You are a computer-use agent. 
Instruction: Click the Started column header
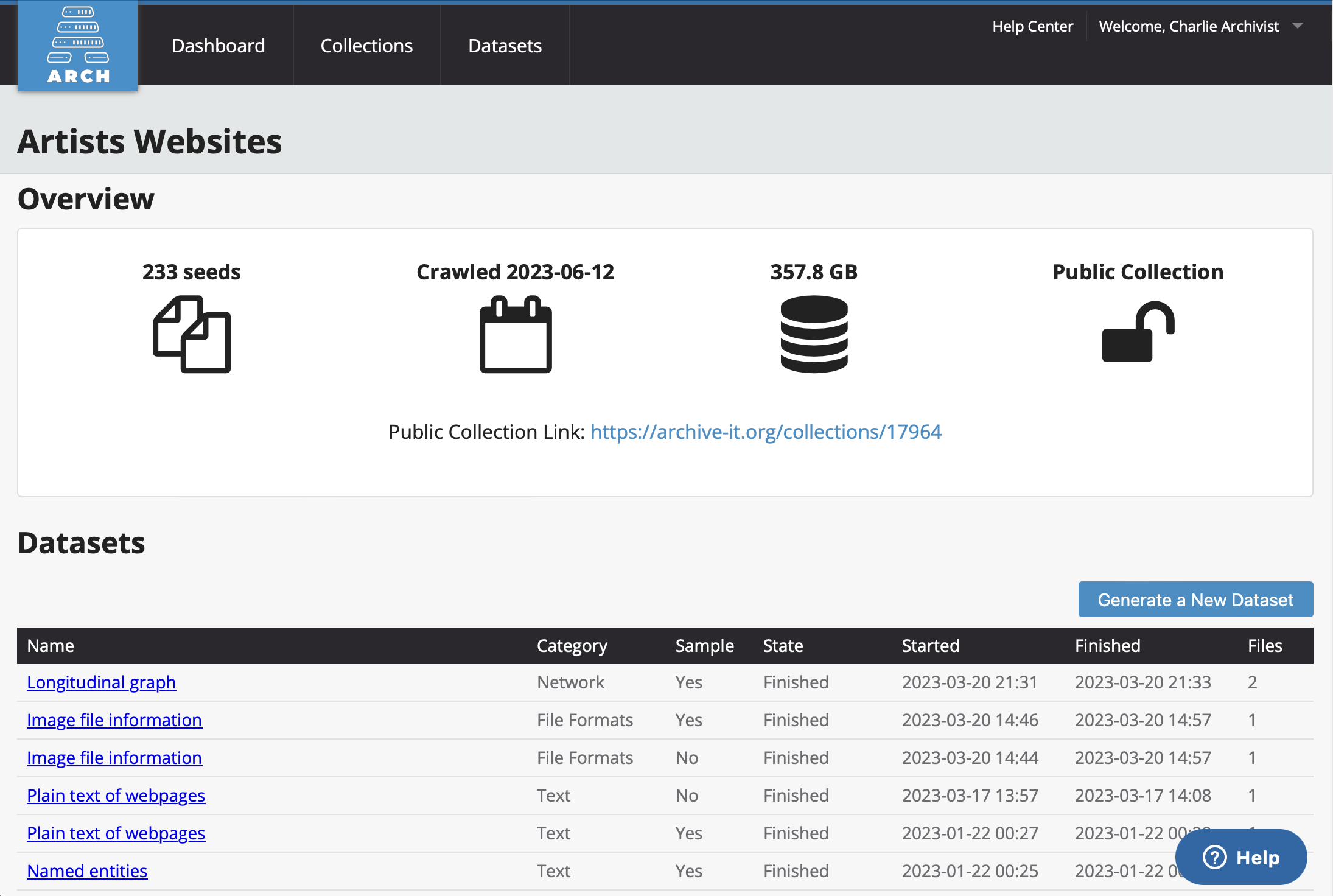tap(930, 646)
